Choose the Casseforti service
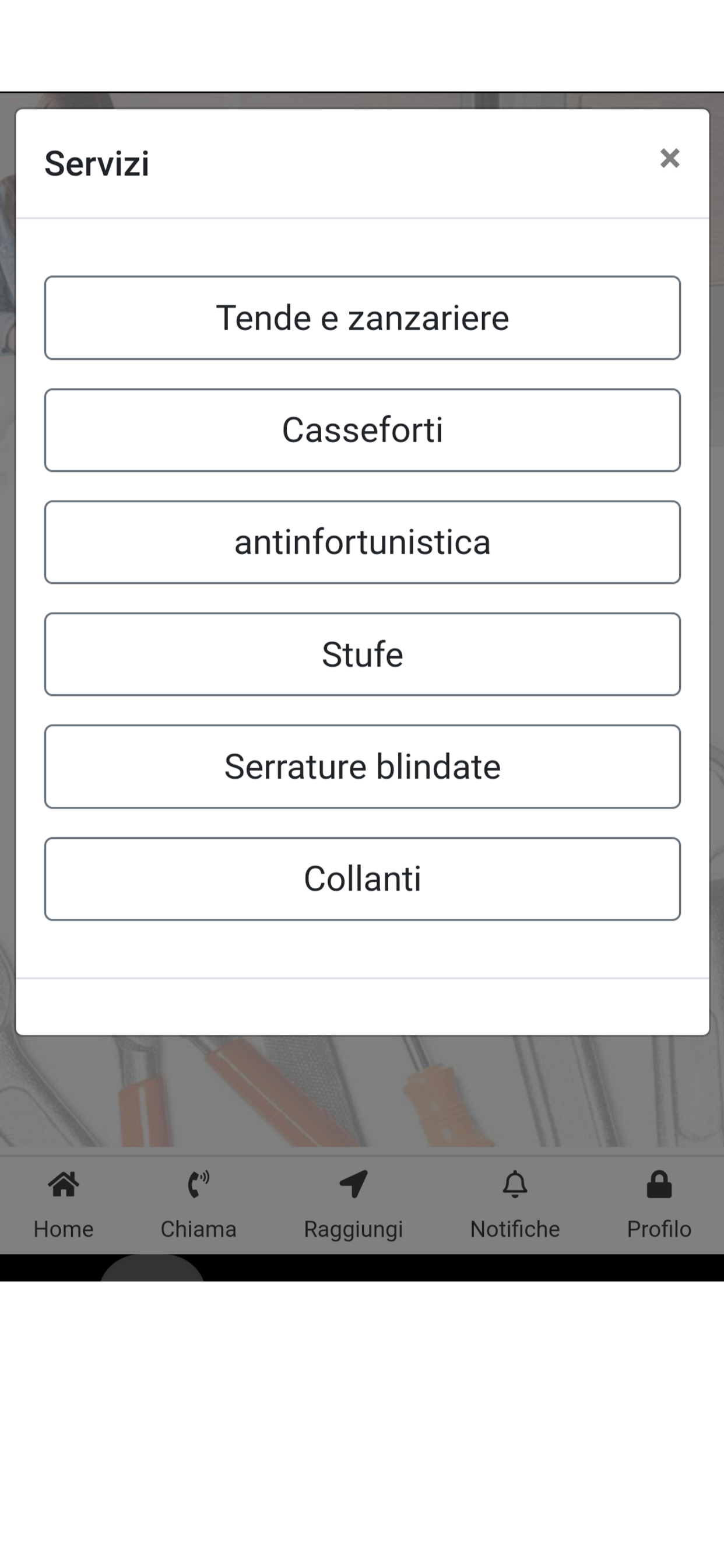This screenshot has width=724, height=1568. pyautogui.click(x=363, y=430)
